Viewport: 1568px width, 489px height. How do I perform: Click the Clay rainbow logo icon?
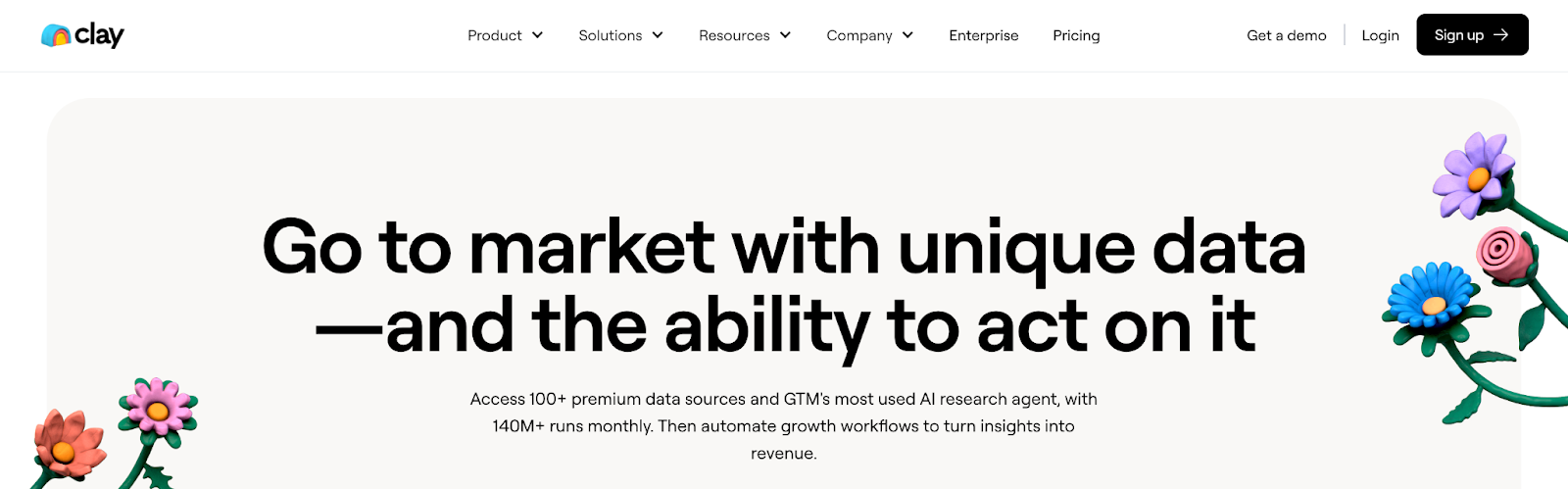(x=56, y=36)
